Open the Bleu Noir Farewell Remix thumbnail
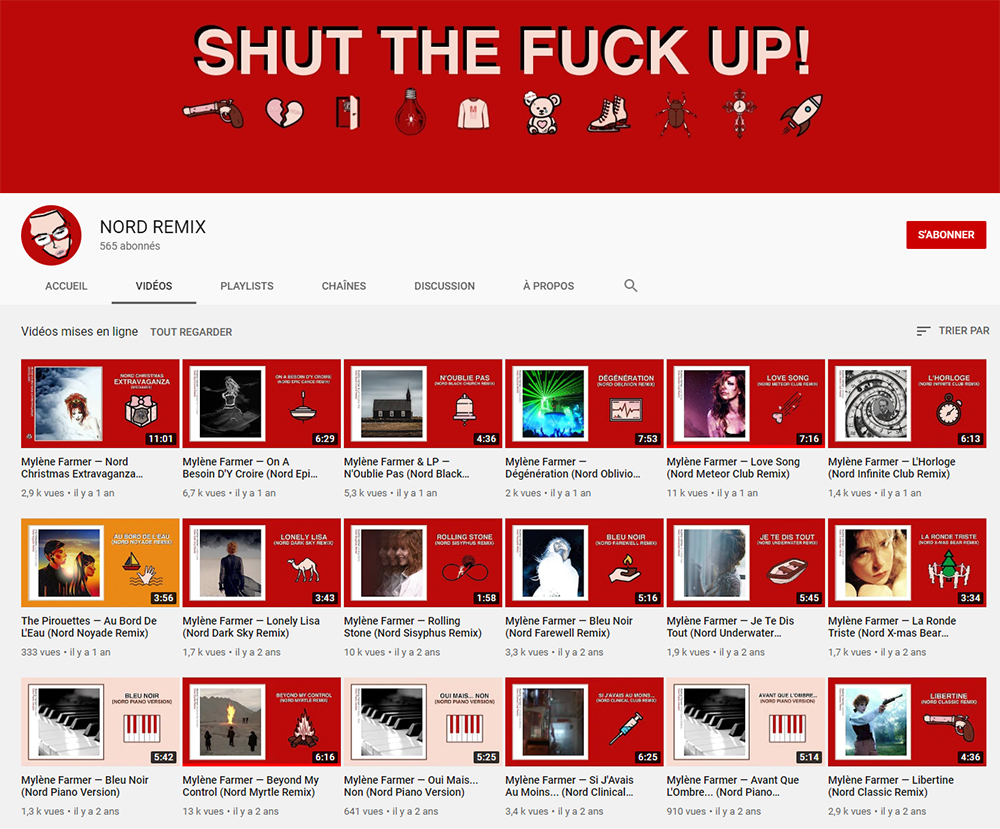This screenshot has height=829, width=1000. pyautogui.click(x=584, y=562)
